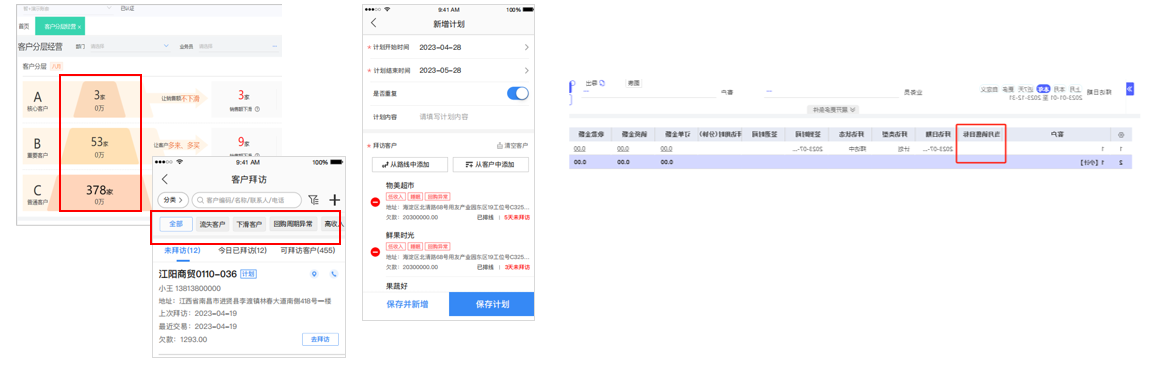Click the info icon beside 销售额下滑

[257, 109]
